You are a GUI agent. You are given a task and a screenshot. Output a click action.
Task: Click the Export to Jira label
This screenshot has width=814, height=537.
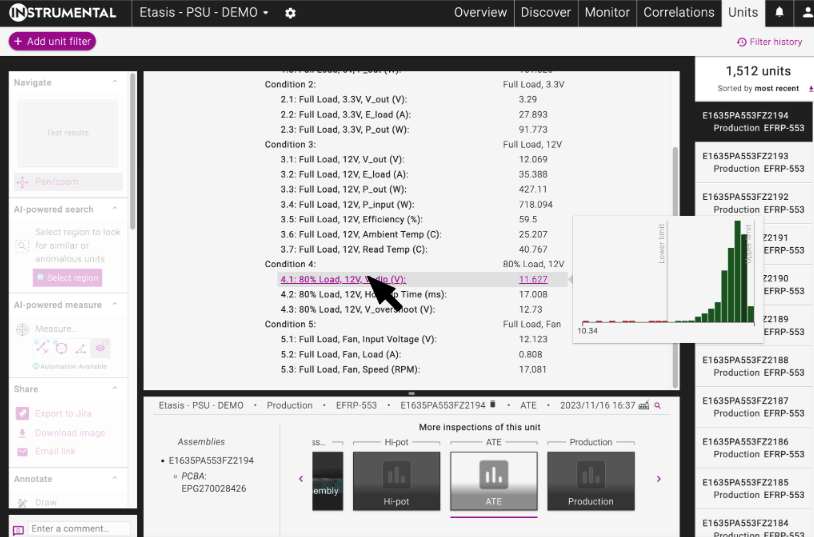[x=63, y=413]
